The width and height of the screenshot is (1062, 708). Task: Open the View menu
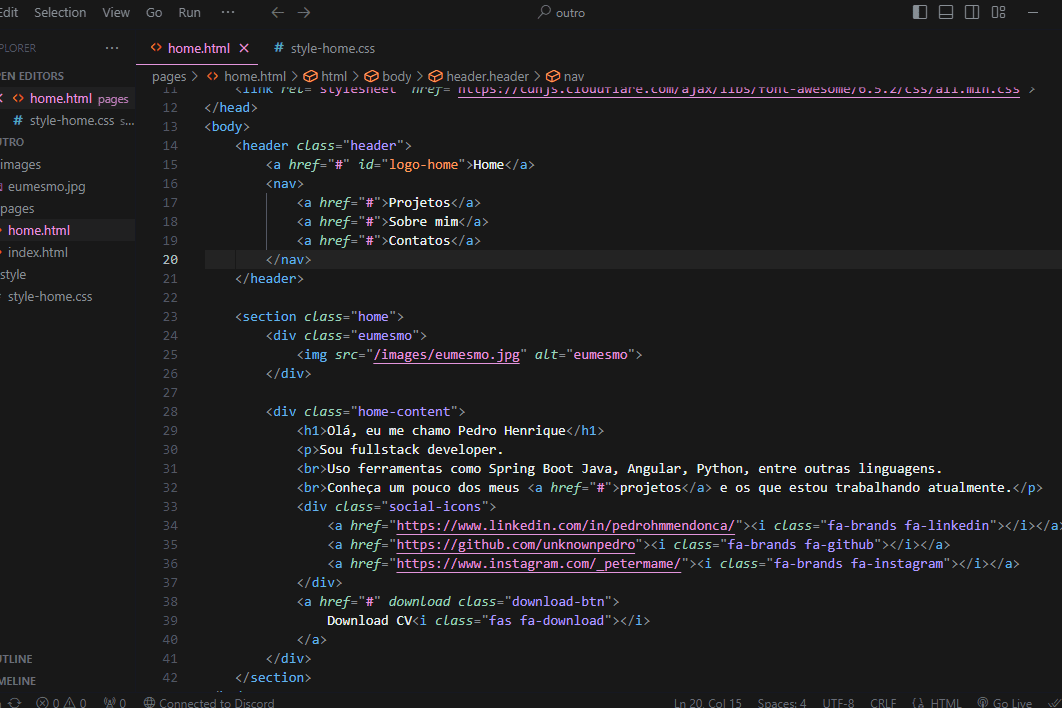tap(116, 12)
